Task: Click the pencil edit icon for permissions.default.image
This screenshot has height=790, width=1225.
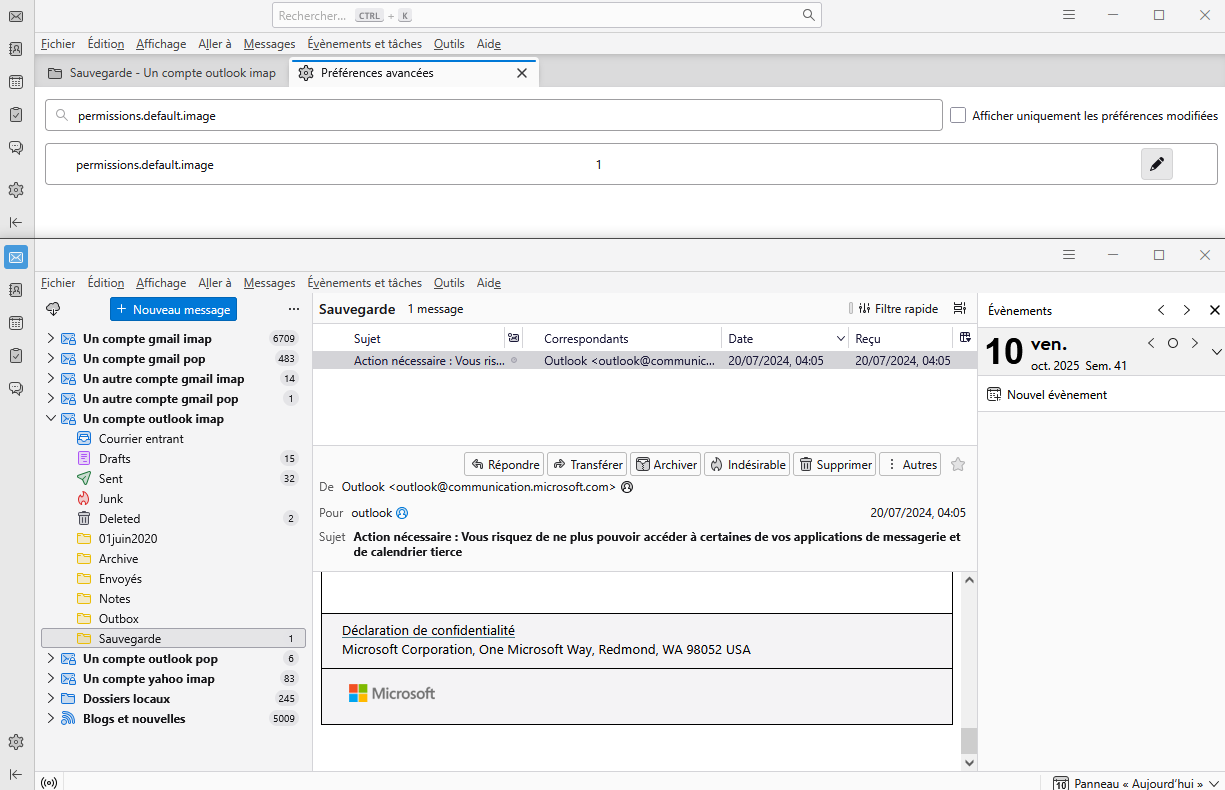Action: tap(1156, 165)
